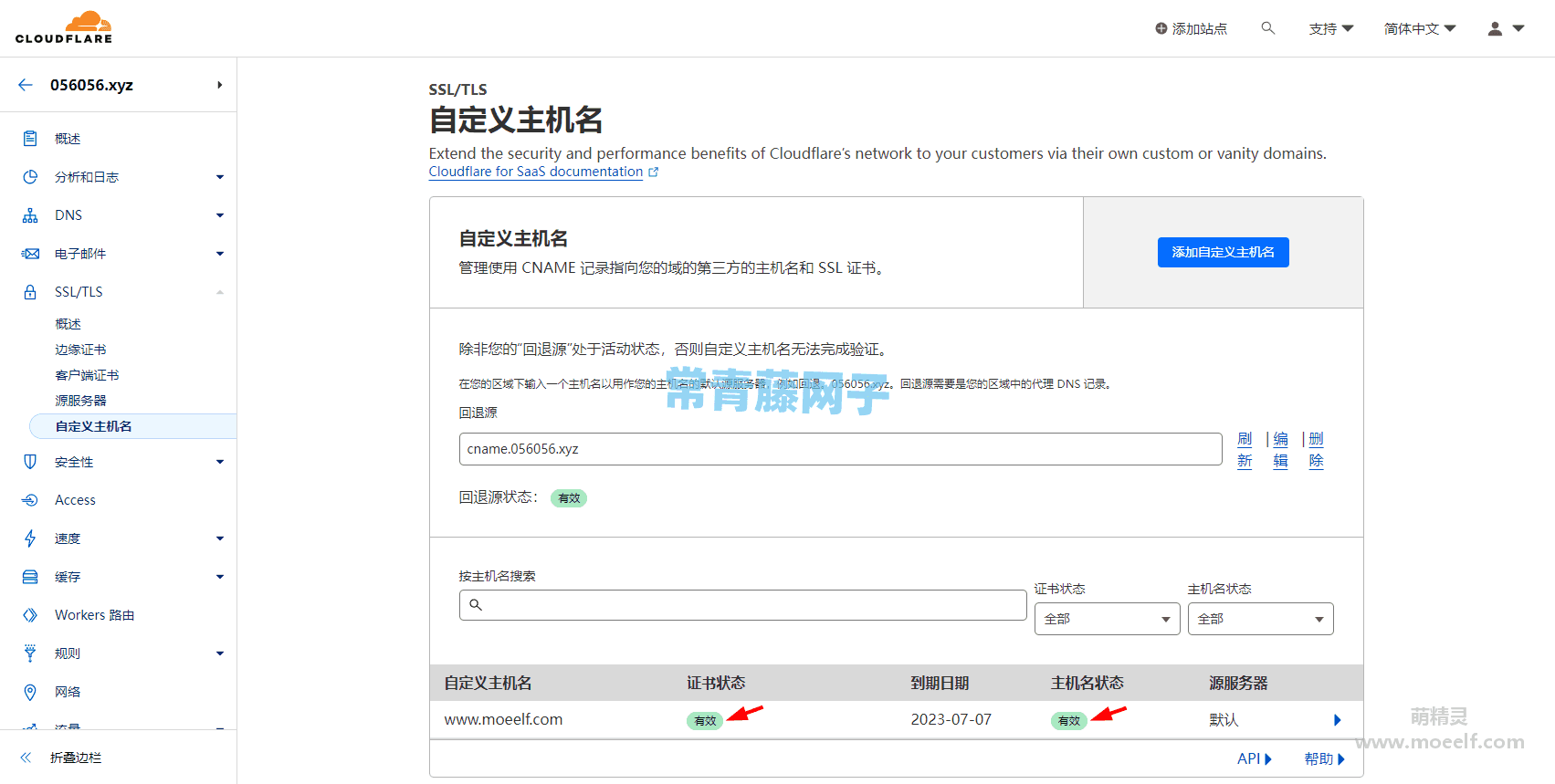Image resolution: width=1555 pixels, height=784 pixels.
Task: Click the API link at bottom
Action: coord(1255,759)
